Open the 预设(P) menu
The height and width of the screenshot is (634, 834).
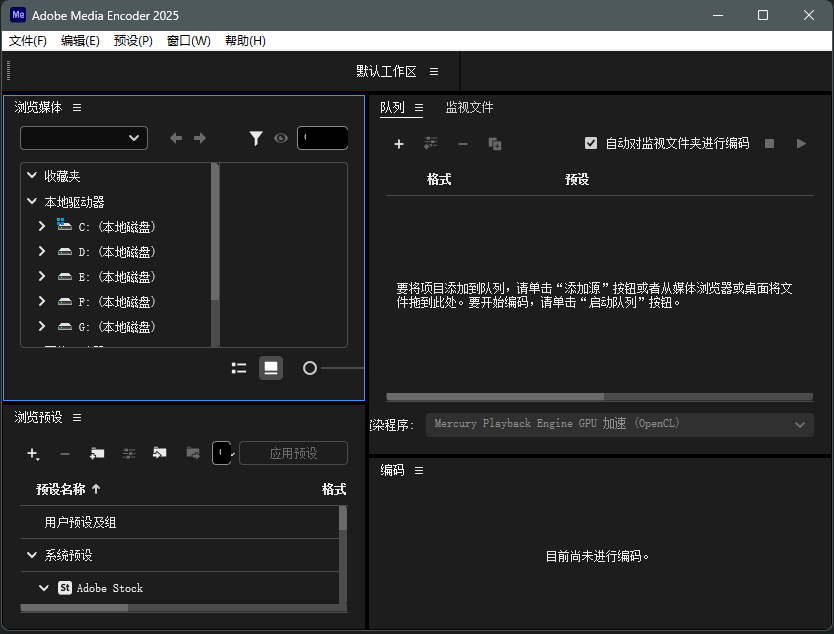click(135, 41)
